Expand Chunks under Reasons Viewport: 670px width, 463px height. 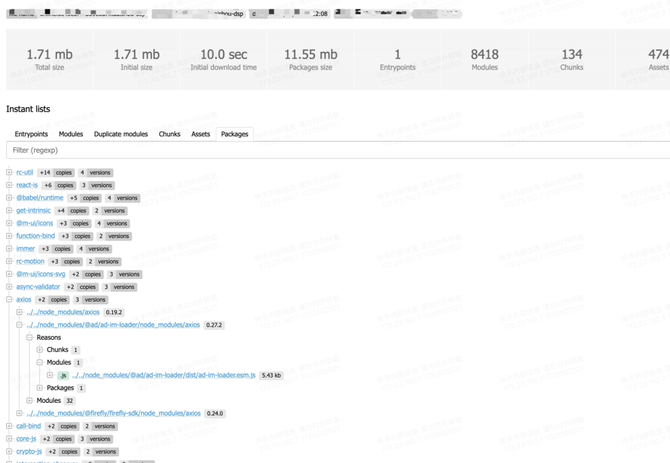(x=40, y=350)
